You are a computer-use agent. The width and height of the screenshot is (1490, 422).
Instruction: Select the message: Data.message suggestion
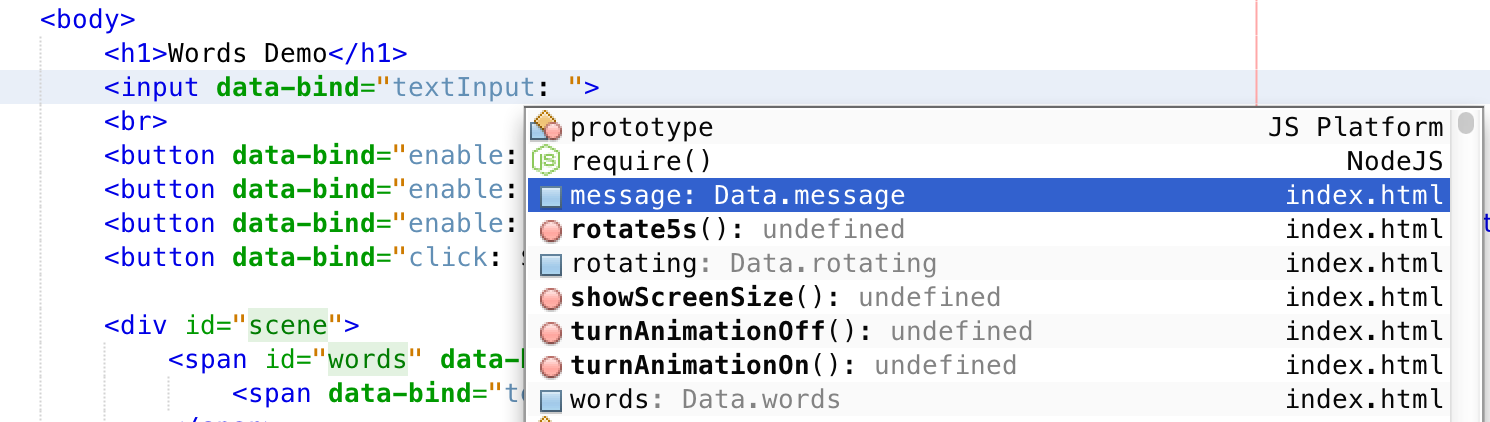(737, 196)
